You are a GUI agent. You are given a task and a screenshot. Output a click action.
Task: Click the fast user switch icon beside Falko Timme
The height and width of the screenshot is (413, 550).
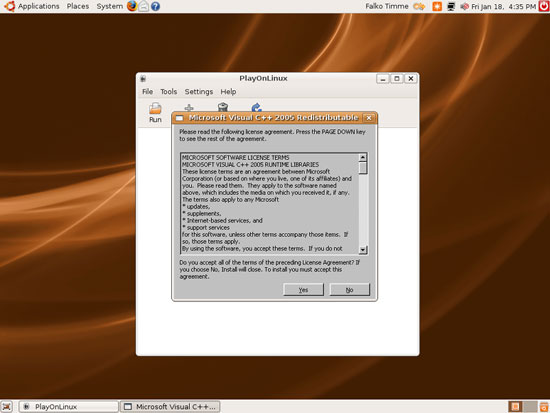pos(419,6)
